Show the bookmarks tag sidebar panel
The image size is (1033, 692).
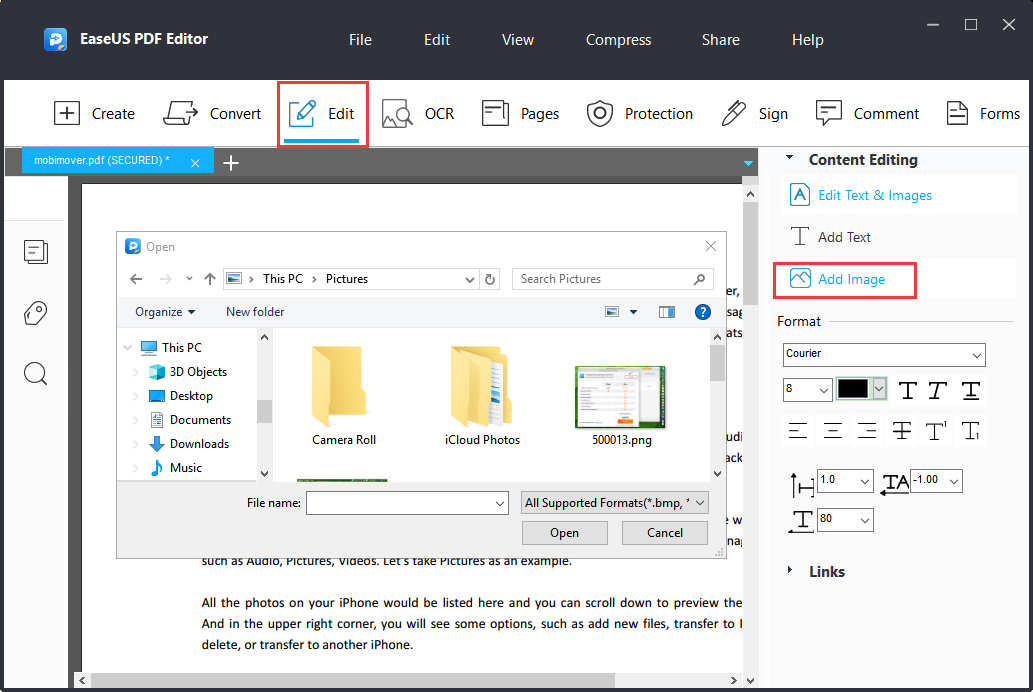pos(36,312)
